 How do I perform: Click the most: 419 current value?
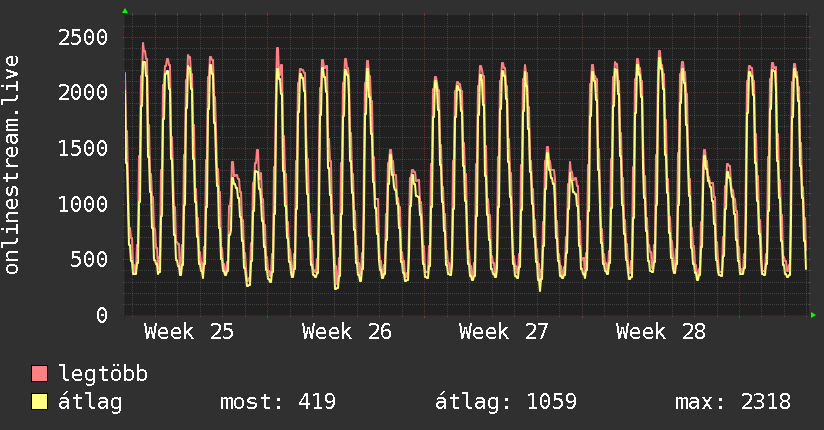coord(277,402)
